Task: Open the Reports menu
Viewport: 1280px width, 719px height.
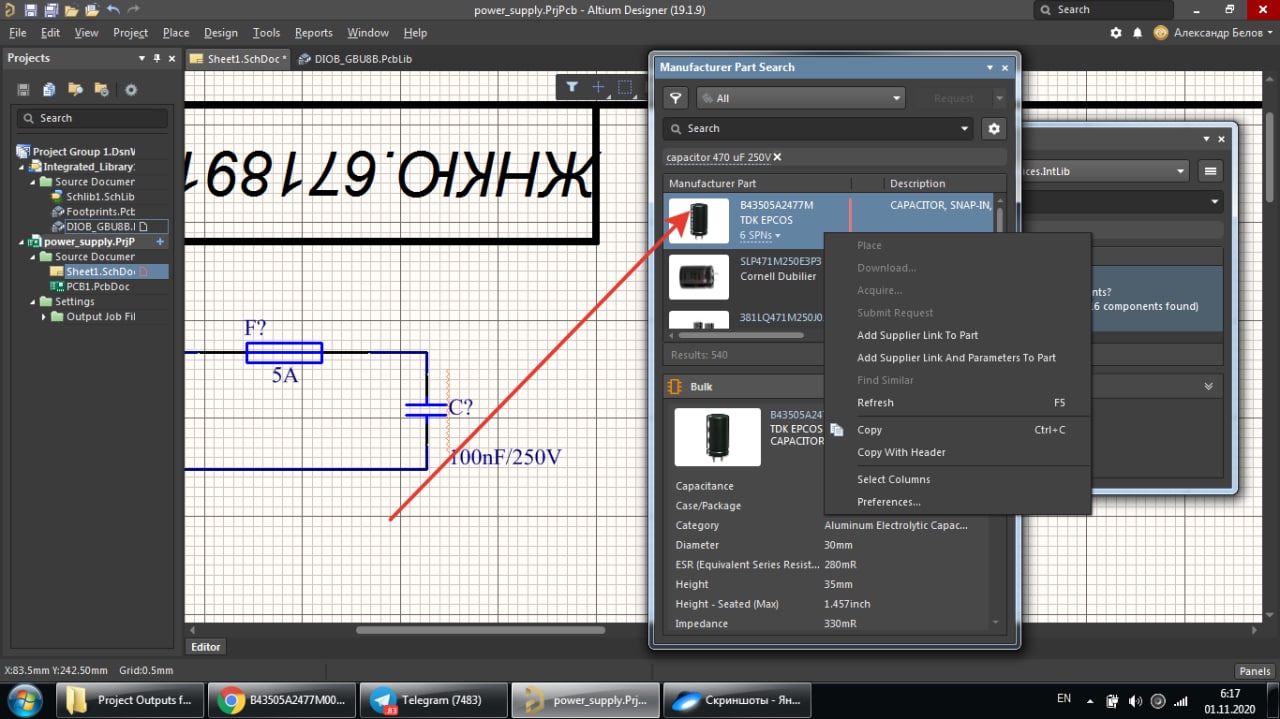Action: (313, 33)
